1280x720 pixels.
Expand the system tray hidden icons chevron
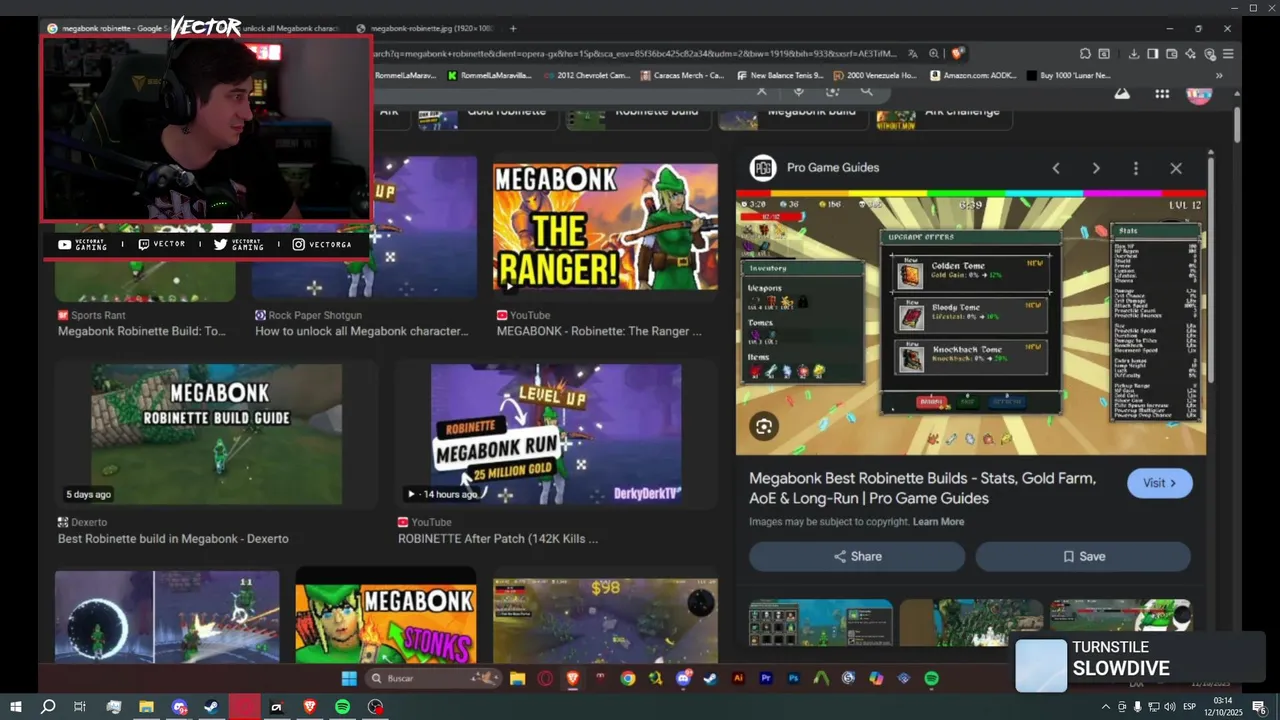click(x=1105, y=707)
